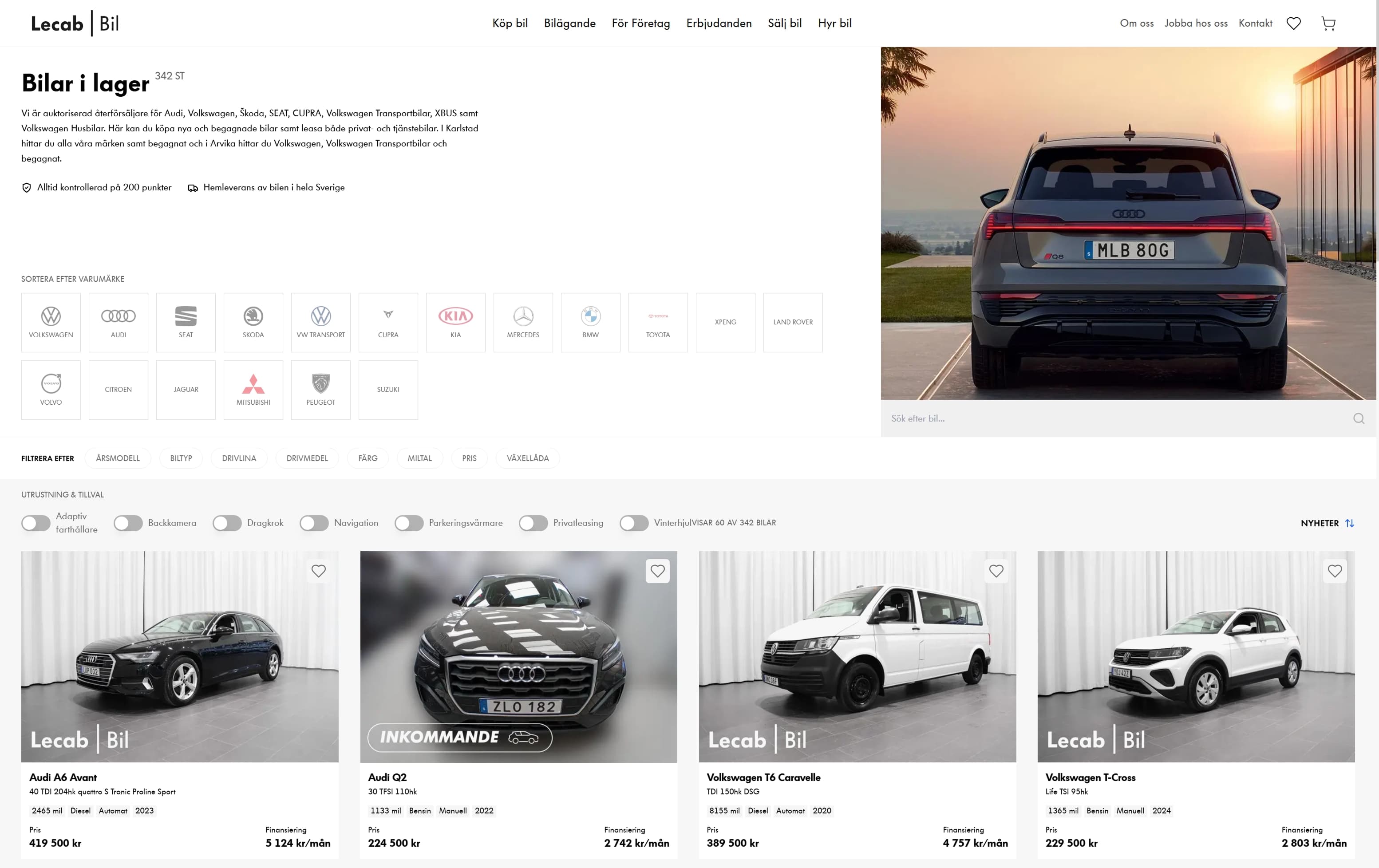
Task: Expand the Pris filter
Action: click(470, 458)
